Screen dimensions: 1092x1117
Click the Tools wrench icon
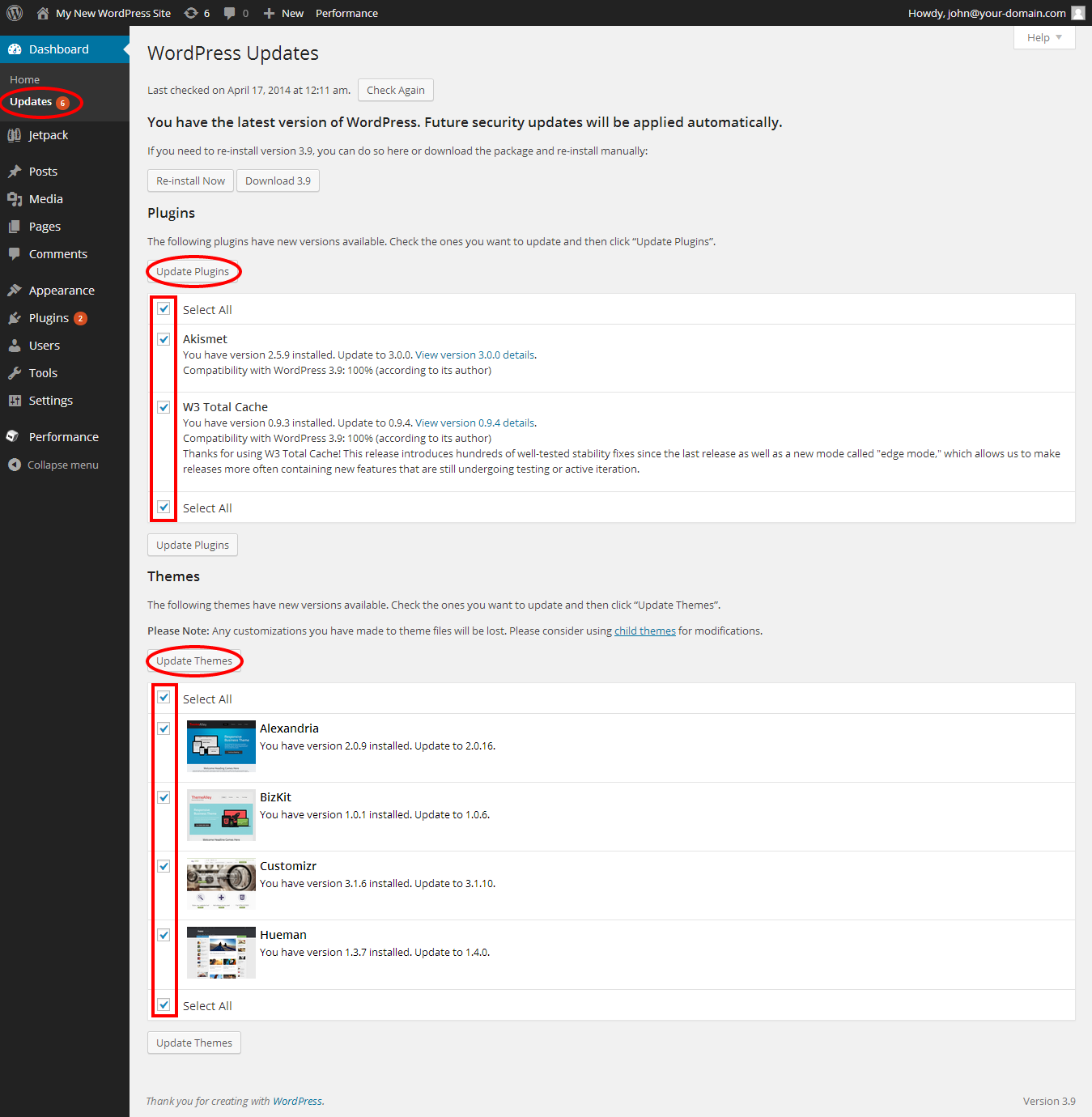click(x=15, y=373)
